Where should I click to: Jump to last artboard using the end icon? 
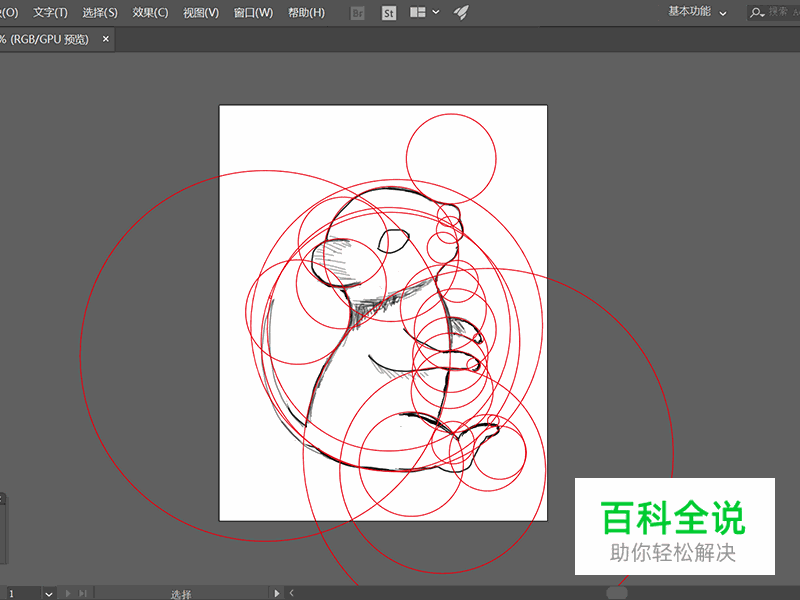[x=83, y=592]
